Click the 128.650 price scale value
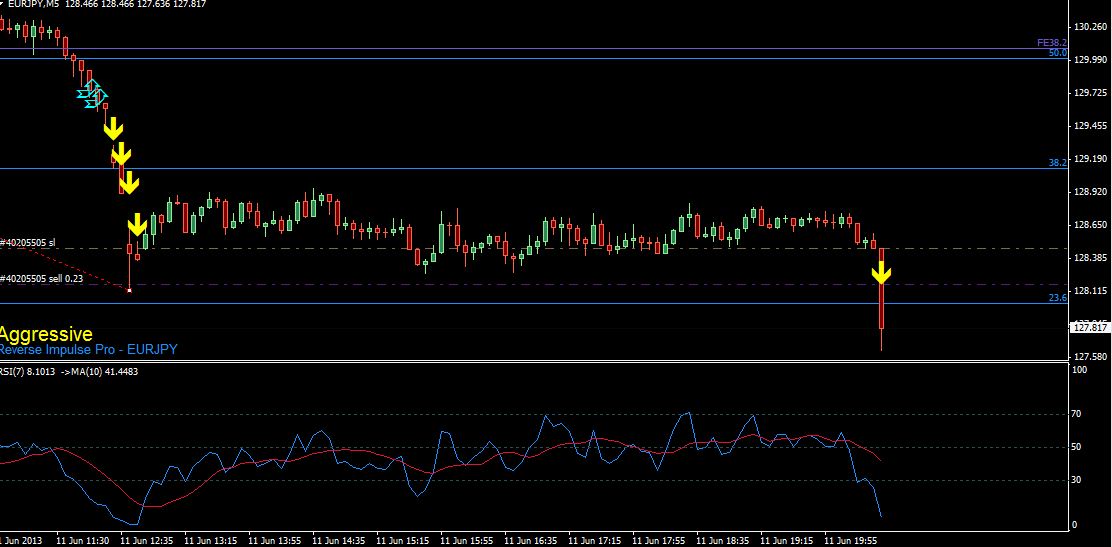Screen dimensions: 1112x547 (1091, 225)
